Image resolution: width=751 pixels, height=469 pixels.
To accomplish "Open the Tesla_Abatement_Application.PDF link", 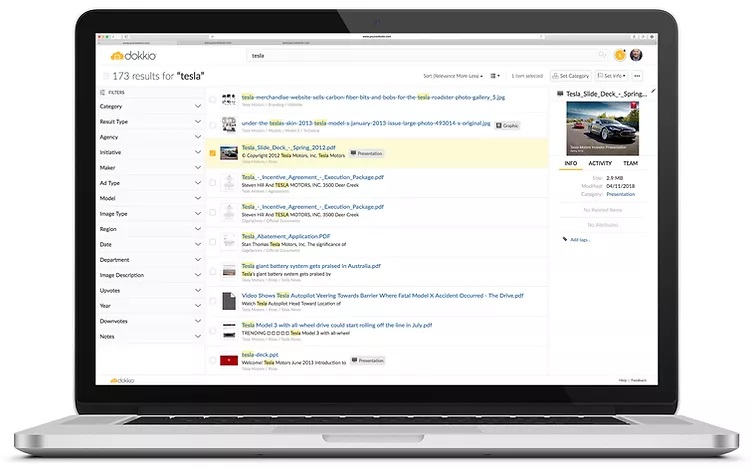I will coord(286,236).
